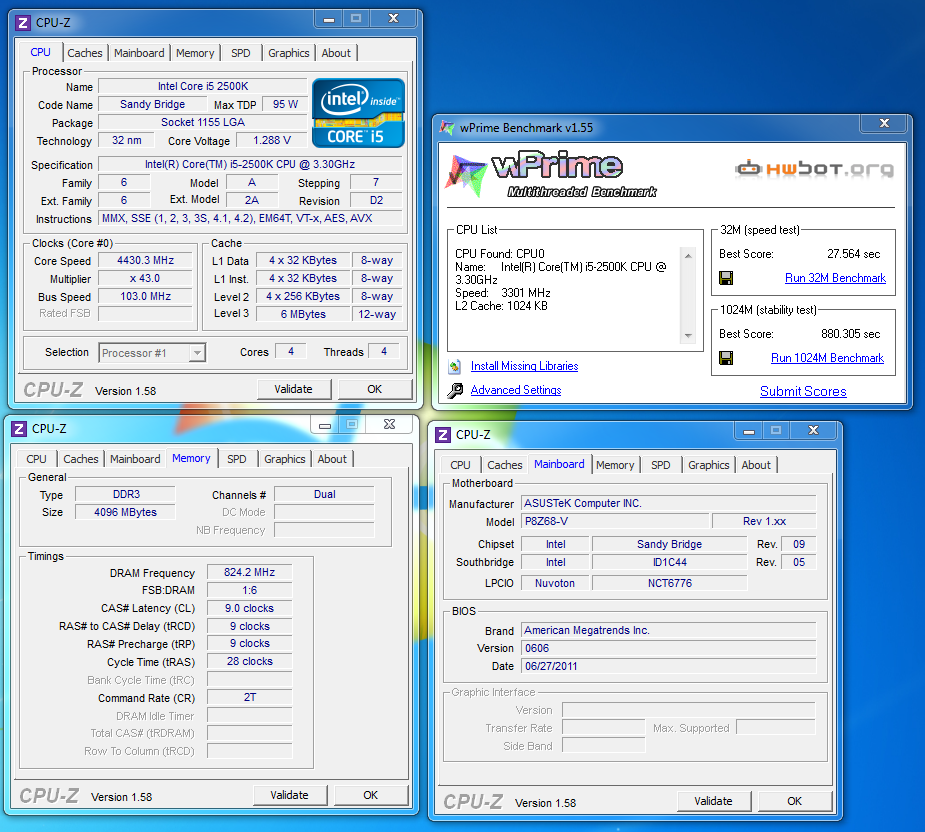Click the CPU List scrollbar up arrow
The image size is (925, 832).
coord(688,256)
